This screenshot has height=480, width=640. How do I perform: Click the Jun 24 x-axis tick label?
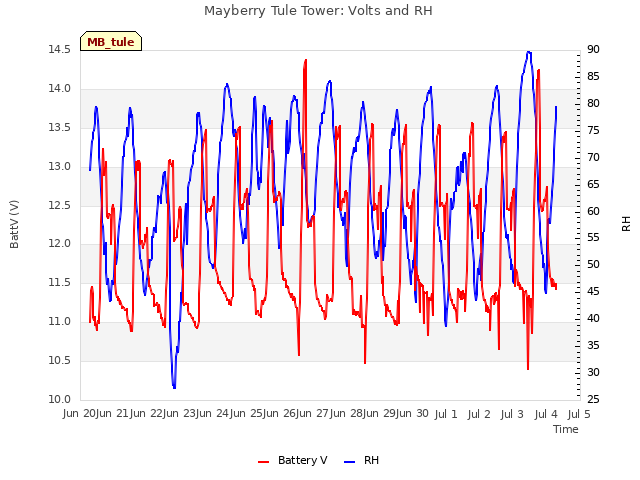(214, 413)
